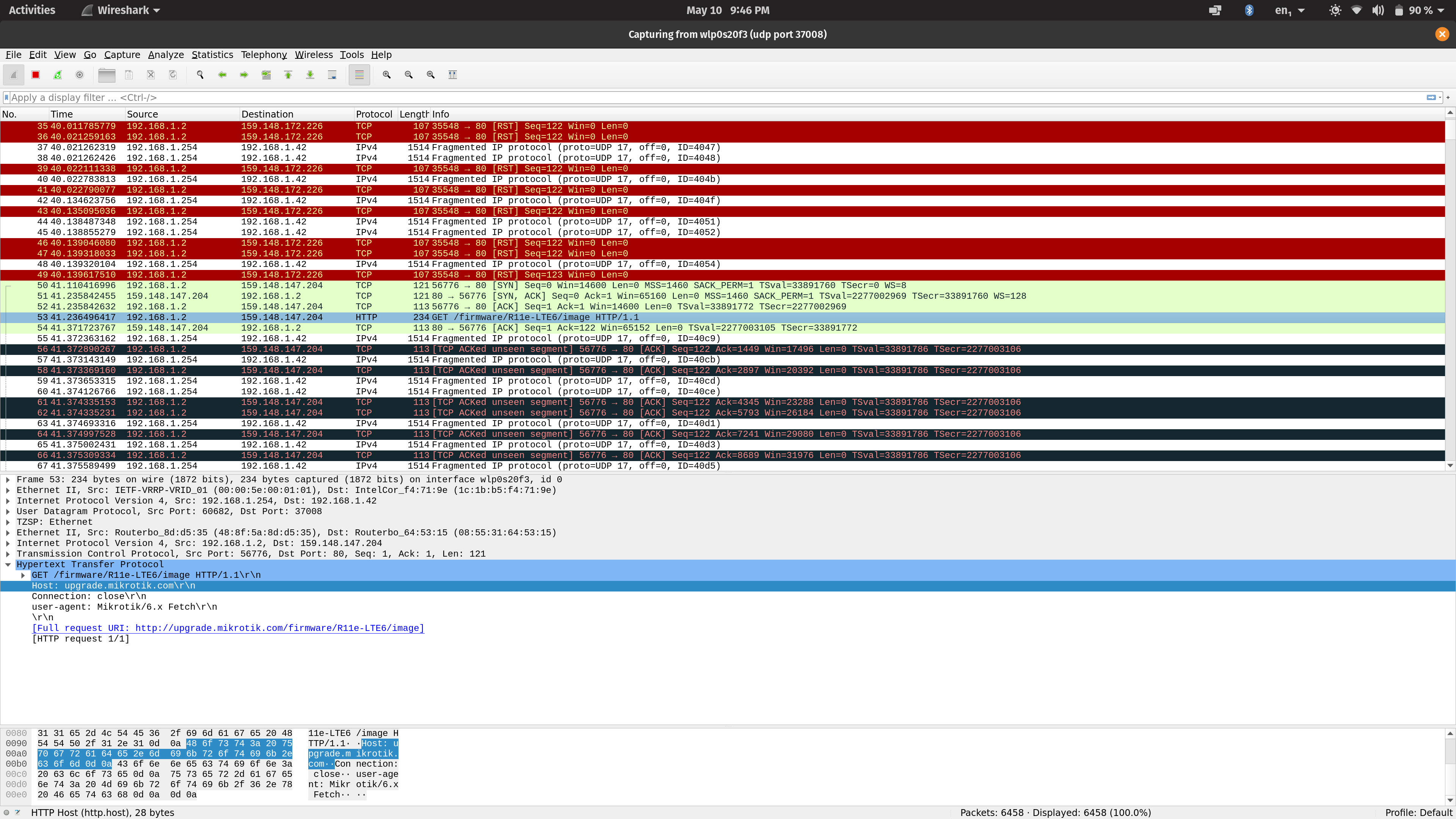Open the display filter history dropdown
1456x819 pixels.
1440,97
